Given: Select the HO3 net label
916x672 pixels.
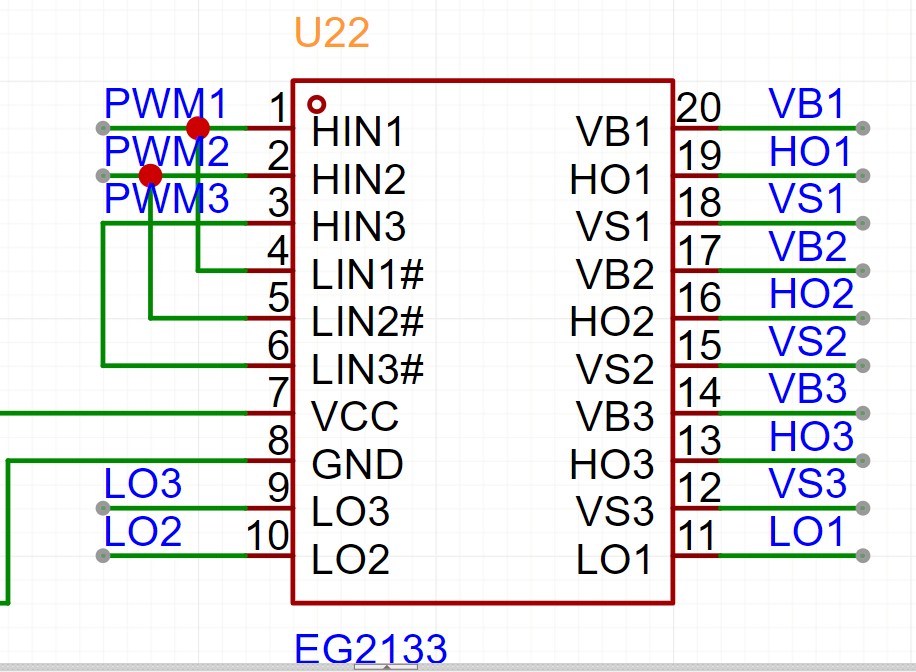Looking at the screenshot, I should 811,437.
